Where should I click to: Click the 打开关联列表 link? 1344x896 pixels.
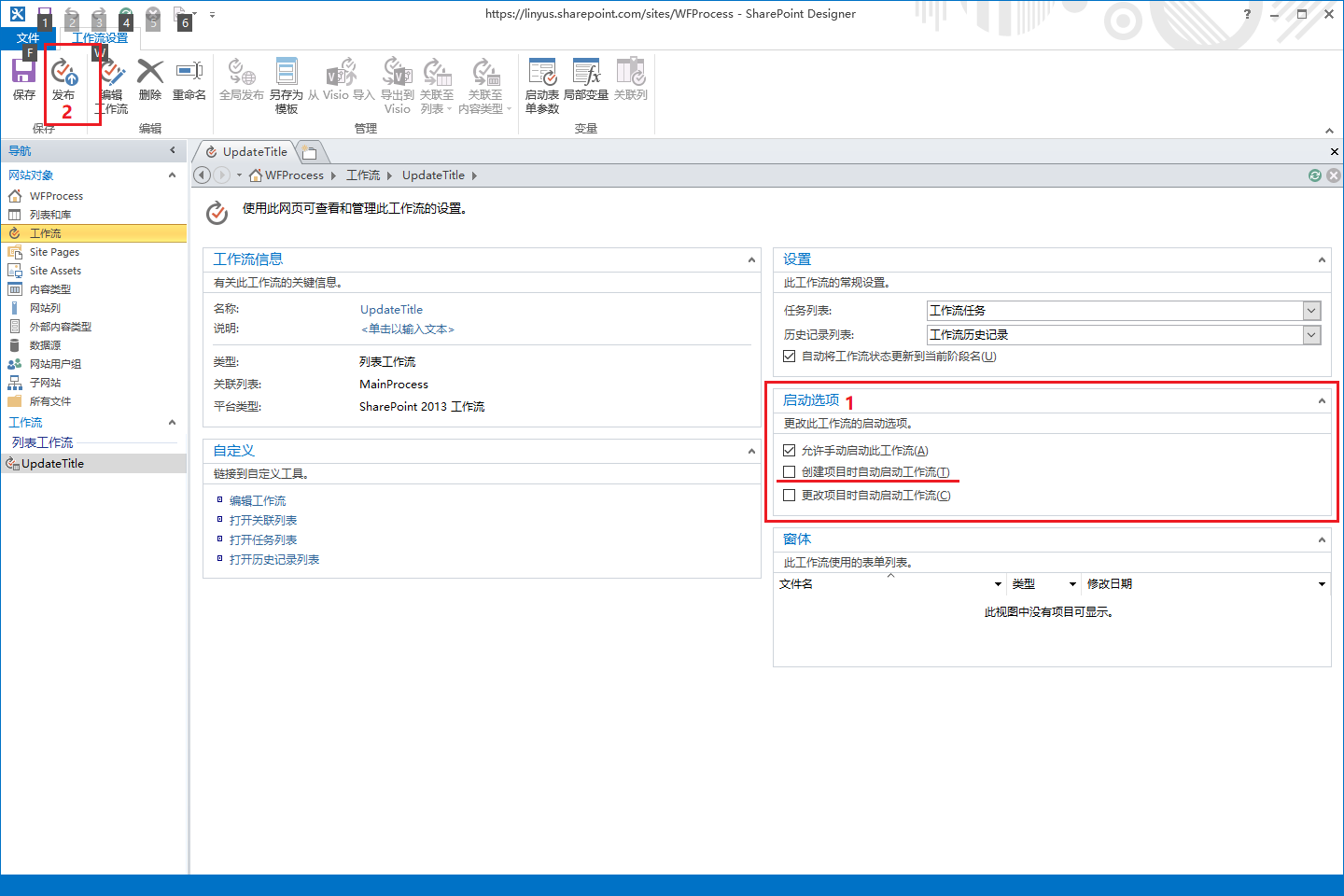(263, 521)
